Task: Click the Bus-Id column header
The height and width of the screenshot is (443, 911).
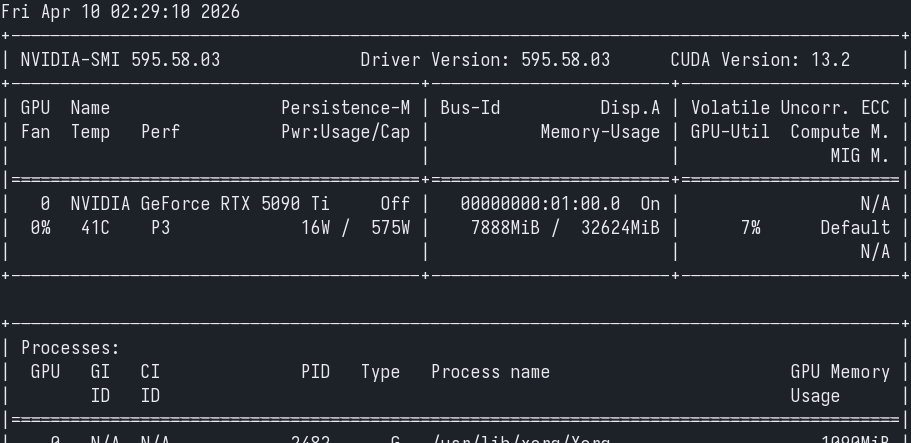Action: 470,108
